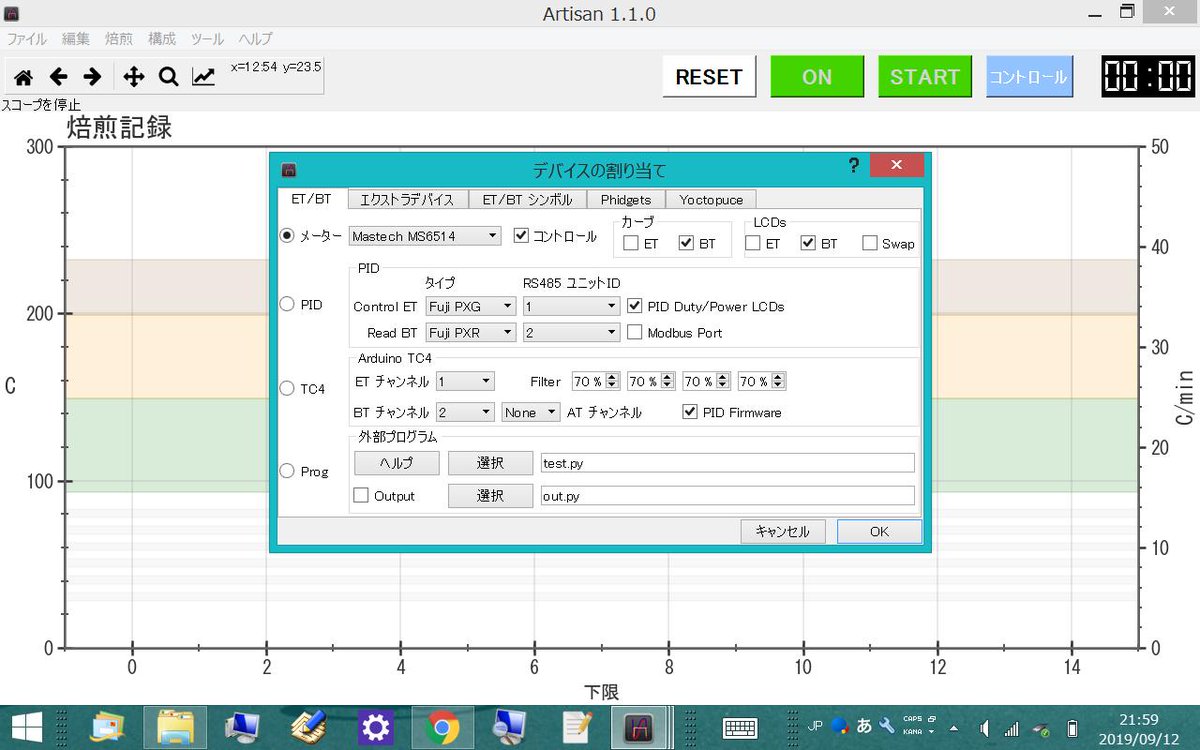Open the pencil-and-paper taskbar app
The image size is (1200, 750).
pyautogui.click(x=308, y=727)
